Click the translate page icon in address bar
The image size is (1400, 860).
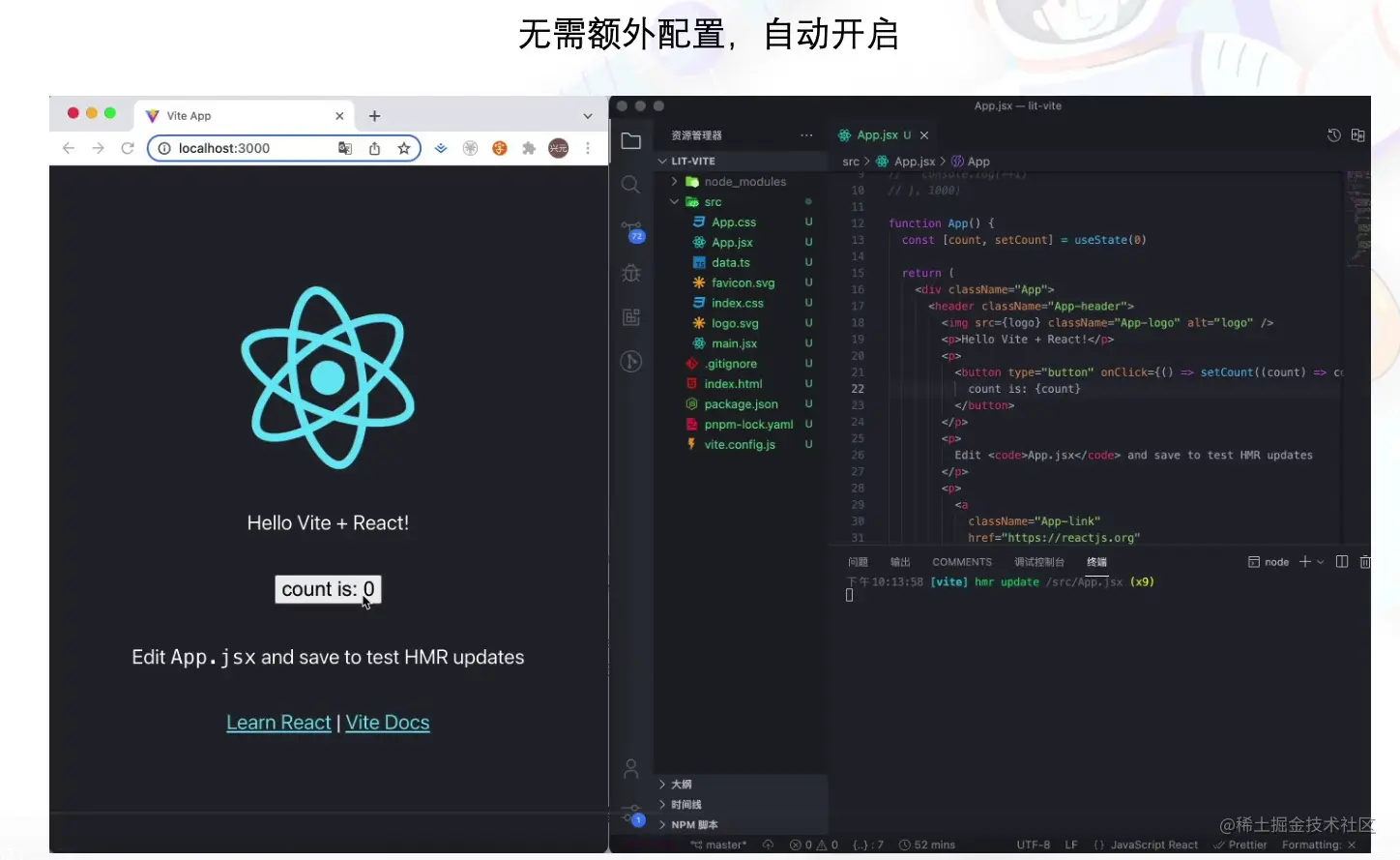coord(345,148)
